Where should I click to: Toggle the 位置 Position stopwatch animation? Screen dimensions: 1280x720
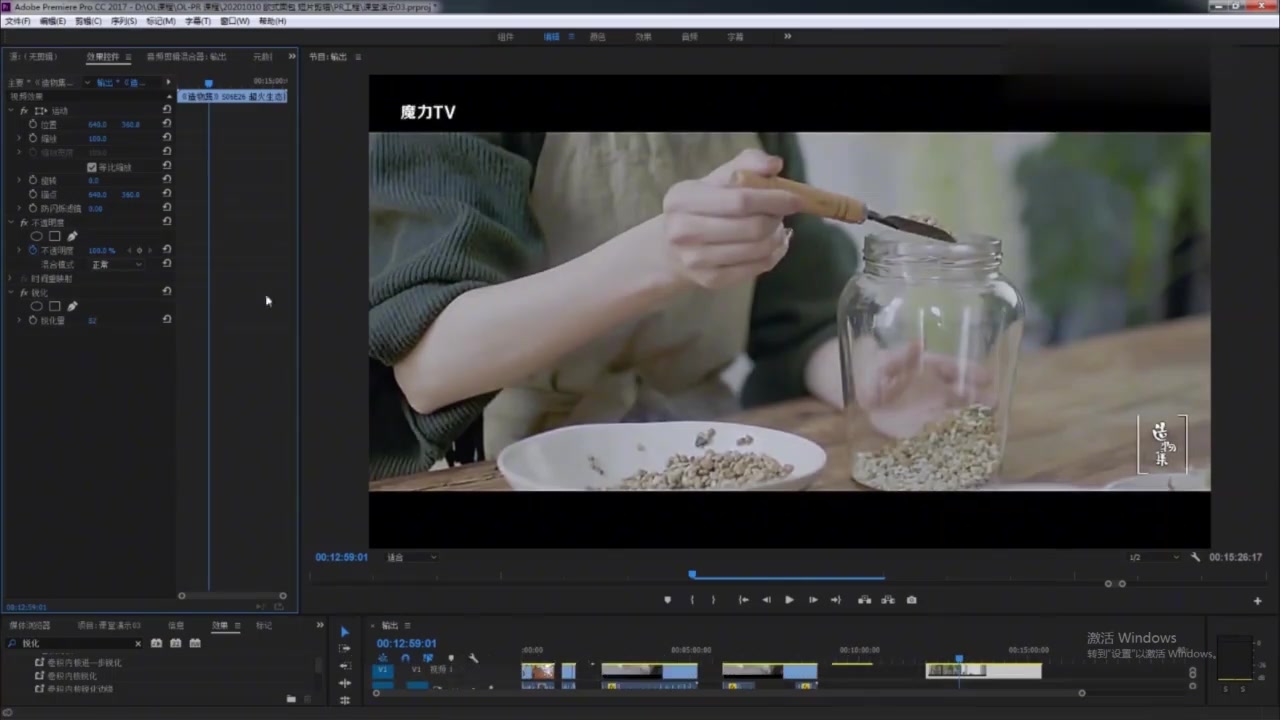click(33, 124)
